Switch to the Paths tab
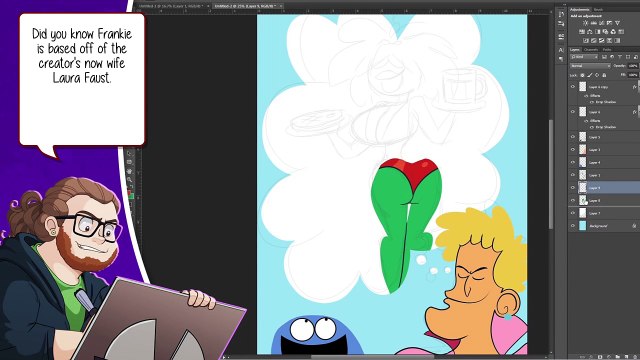This screenshot has width=640, height=360. click(607, 50)
